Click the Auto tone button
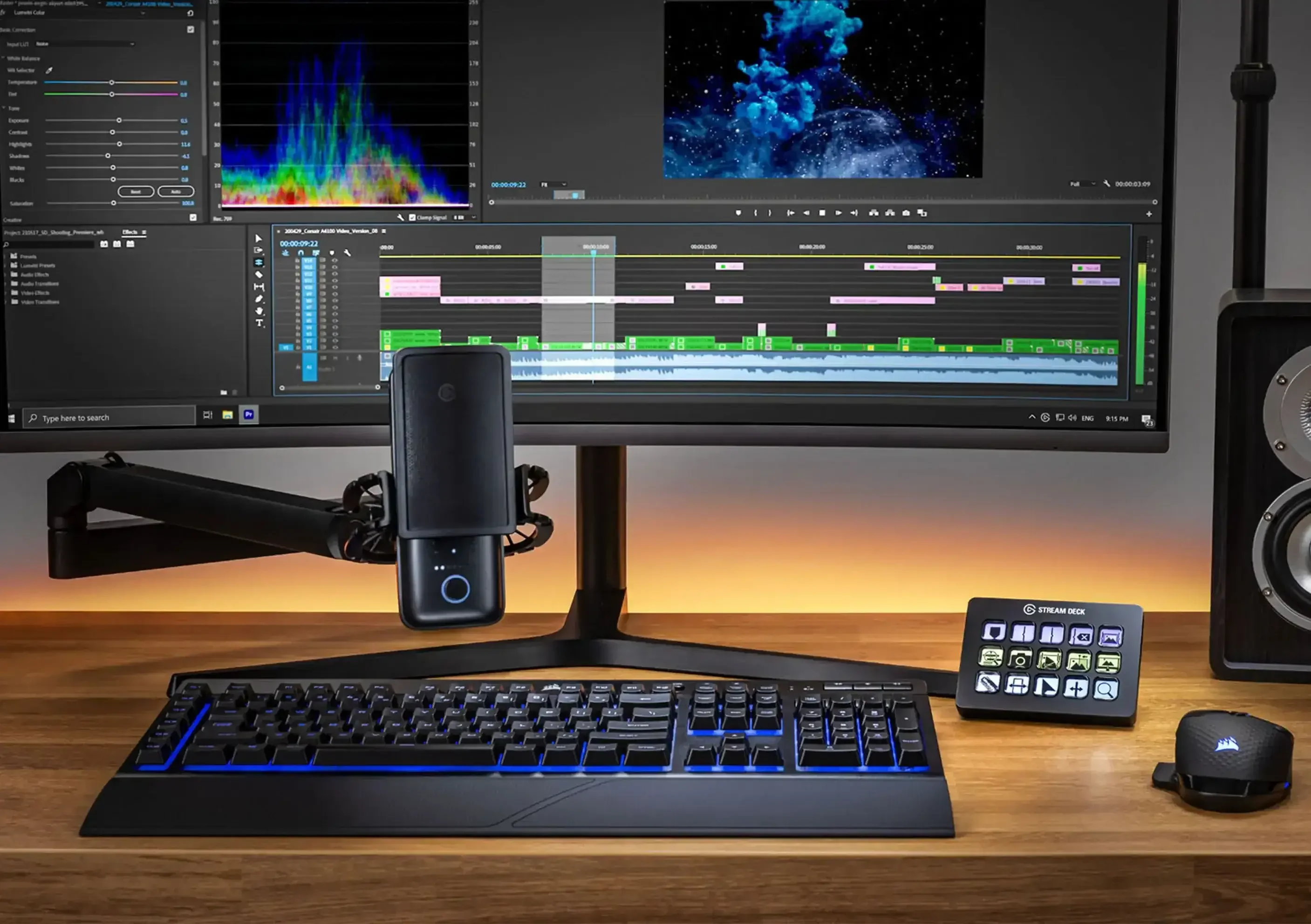The height and width of the screenshot is (924, 1311). point(176,191)
